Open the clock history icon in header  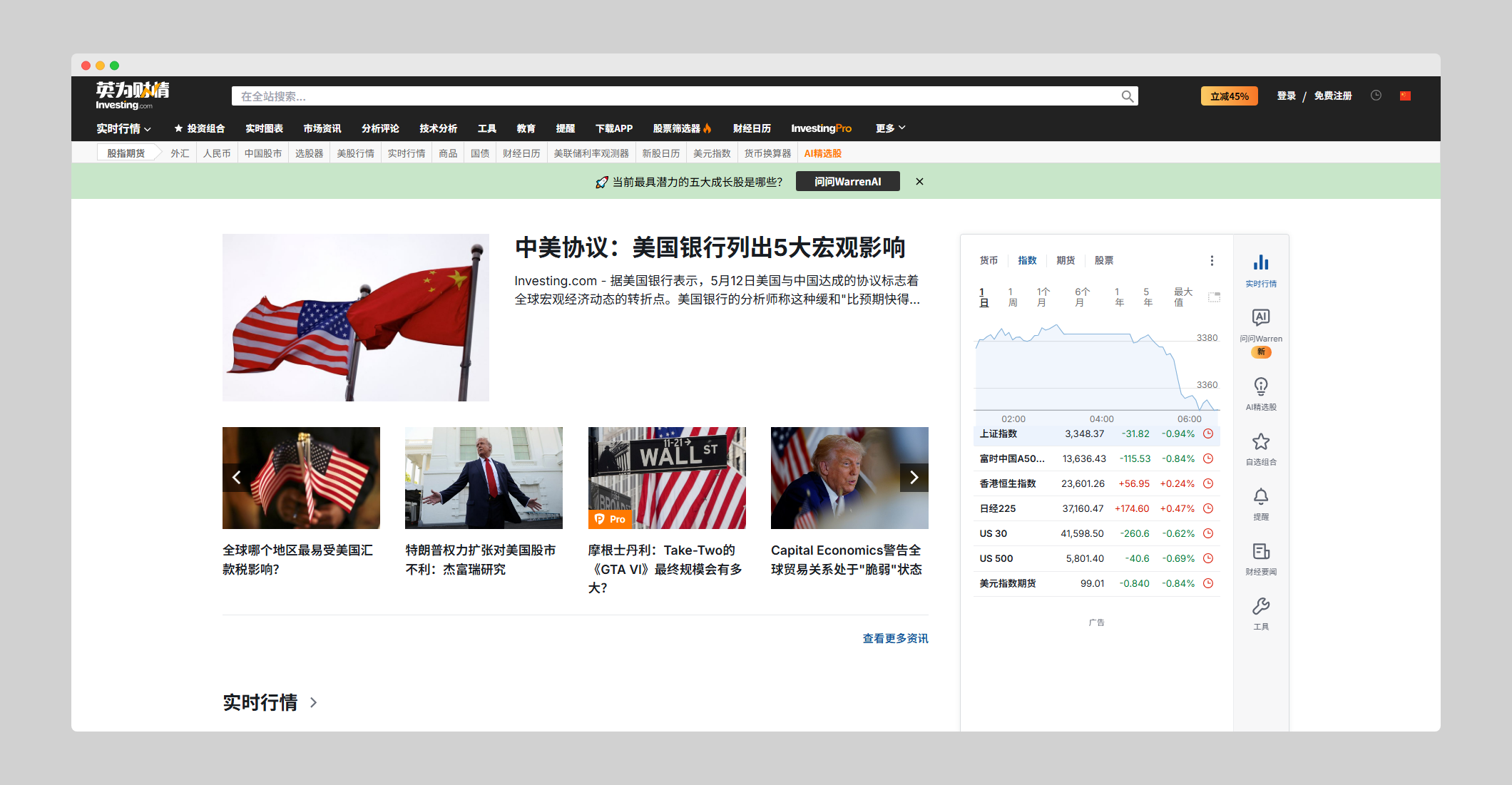click(1376, 96)
